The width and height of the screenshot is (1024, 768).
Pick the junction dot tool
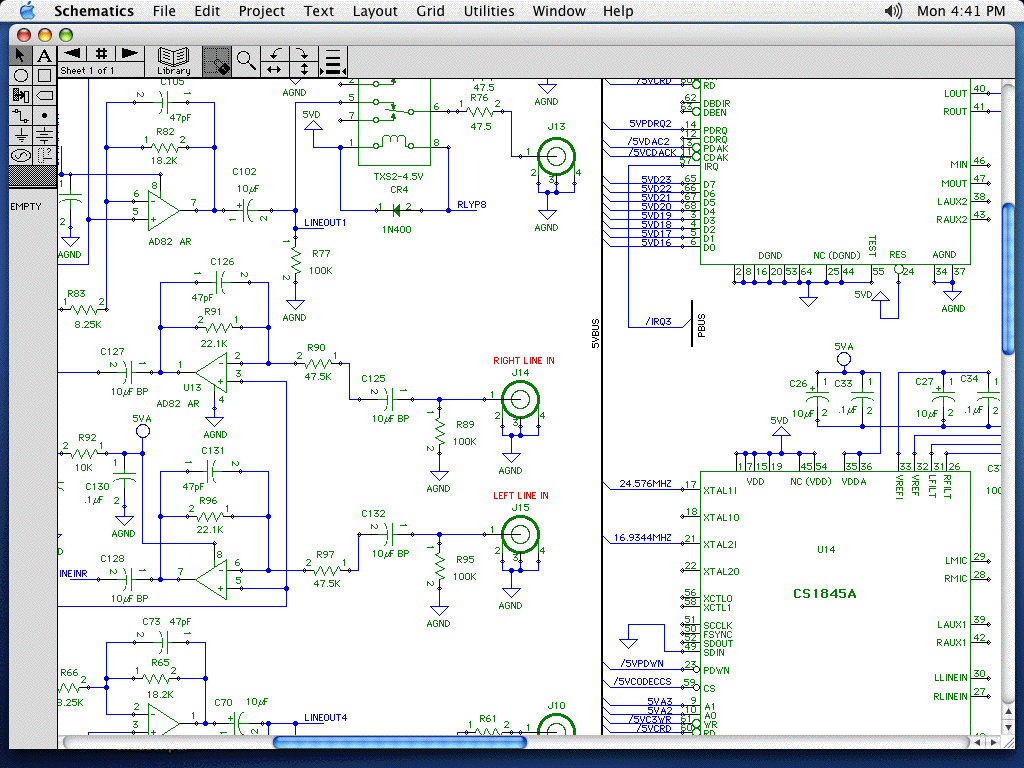click(44, 115)
